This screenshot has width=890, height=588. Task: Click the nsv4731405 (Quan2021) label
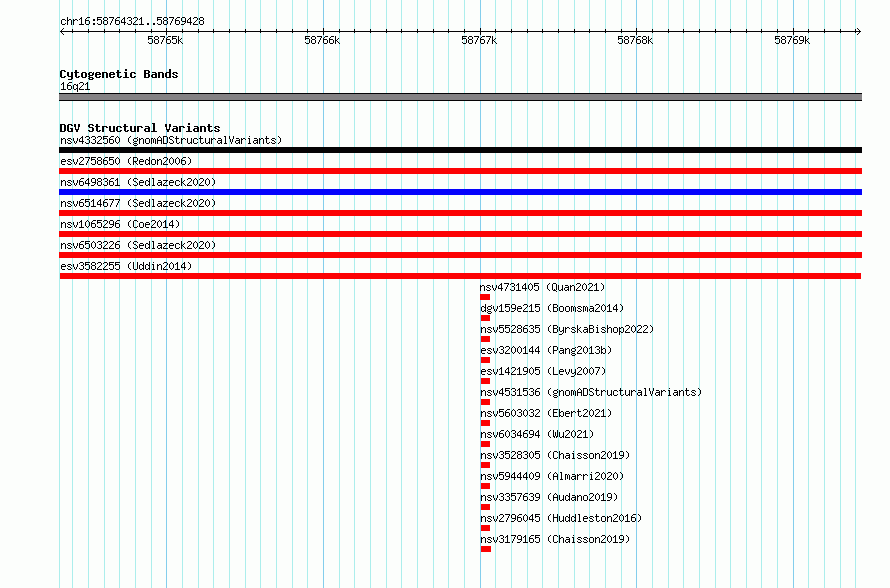[543, 287]
